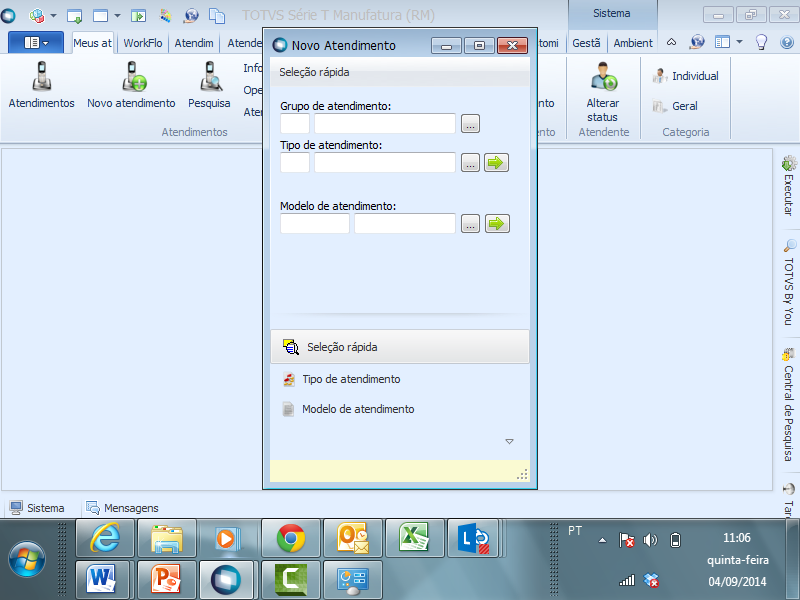
Task: Open Internet Explorer from the taskbar
Action: pyautogui.click(x=105, y=538)
